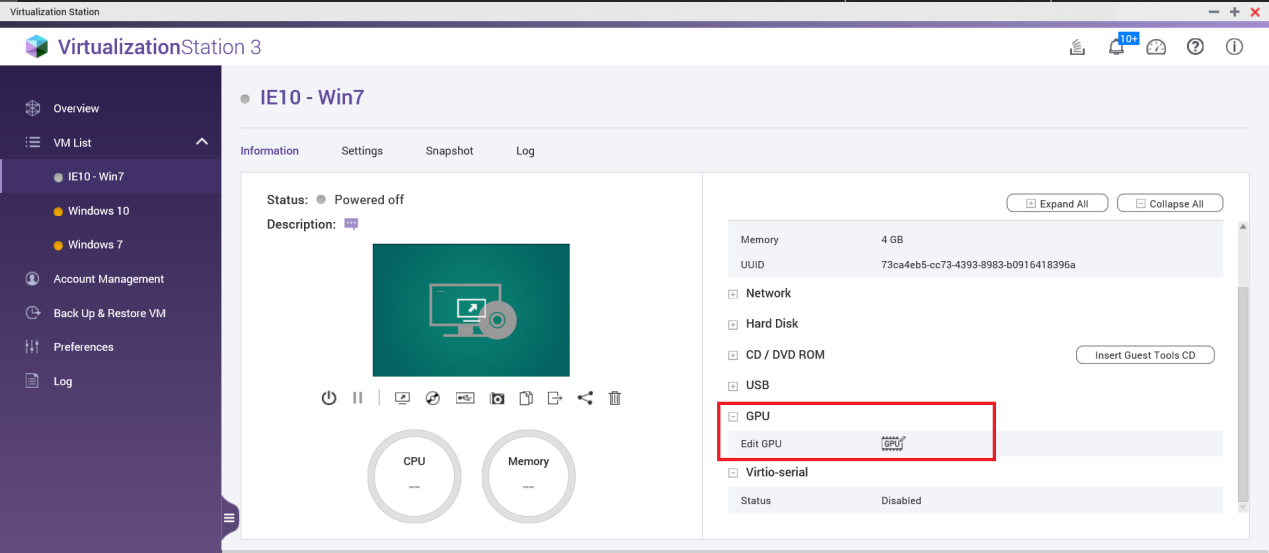Click the Virtio-serial status Disabled
This screenshot has height=553, width=1269.
pos(901,500)
